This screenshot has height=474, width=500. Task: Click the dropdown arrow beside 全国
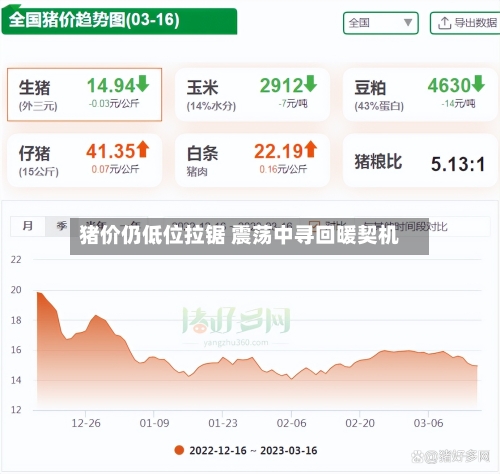[408, 23]
